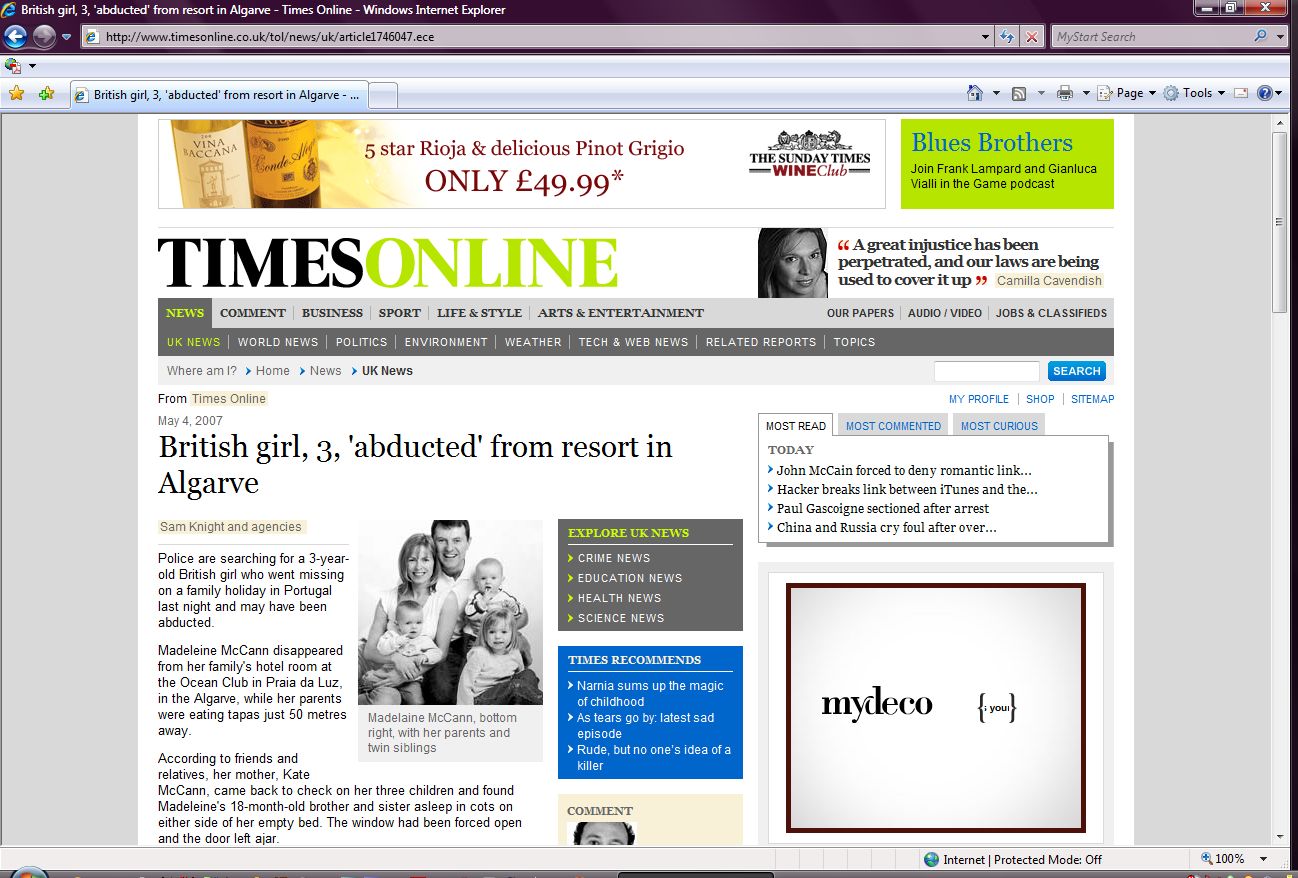Click the Add to Favorites icon

coord(46,94)
